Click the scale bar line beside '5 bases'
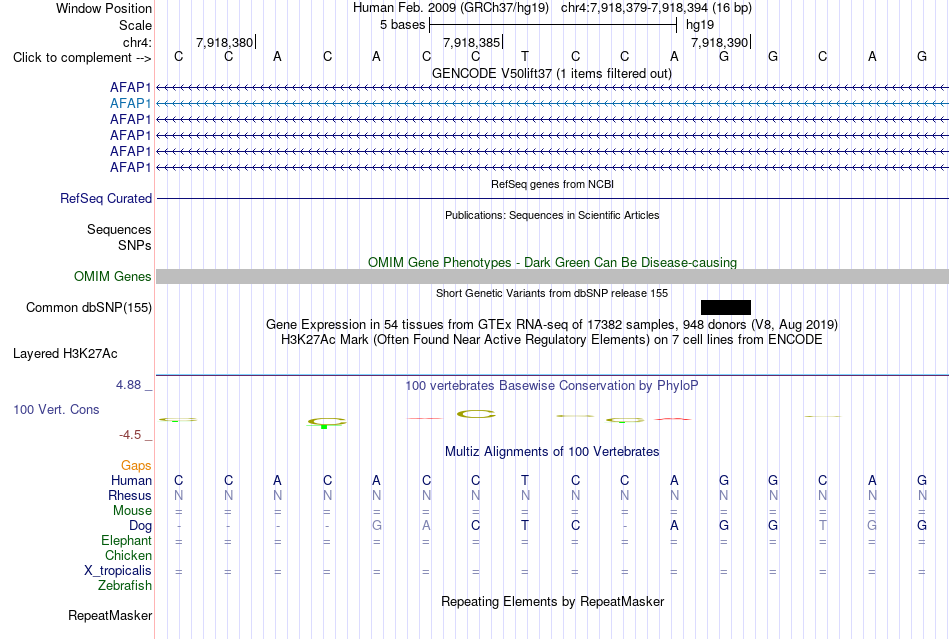950x639 pixels. (x=553, y=25)
